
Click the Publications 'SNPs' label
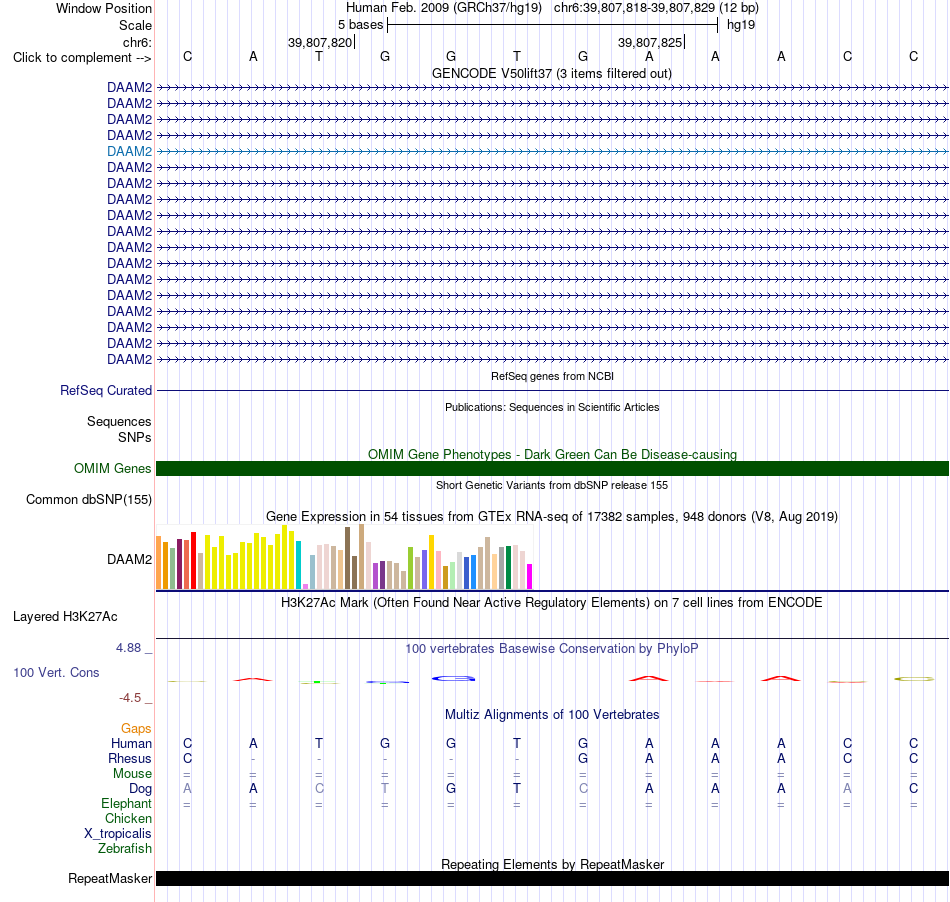[135, 437]
